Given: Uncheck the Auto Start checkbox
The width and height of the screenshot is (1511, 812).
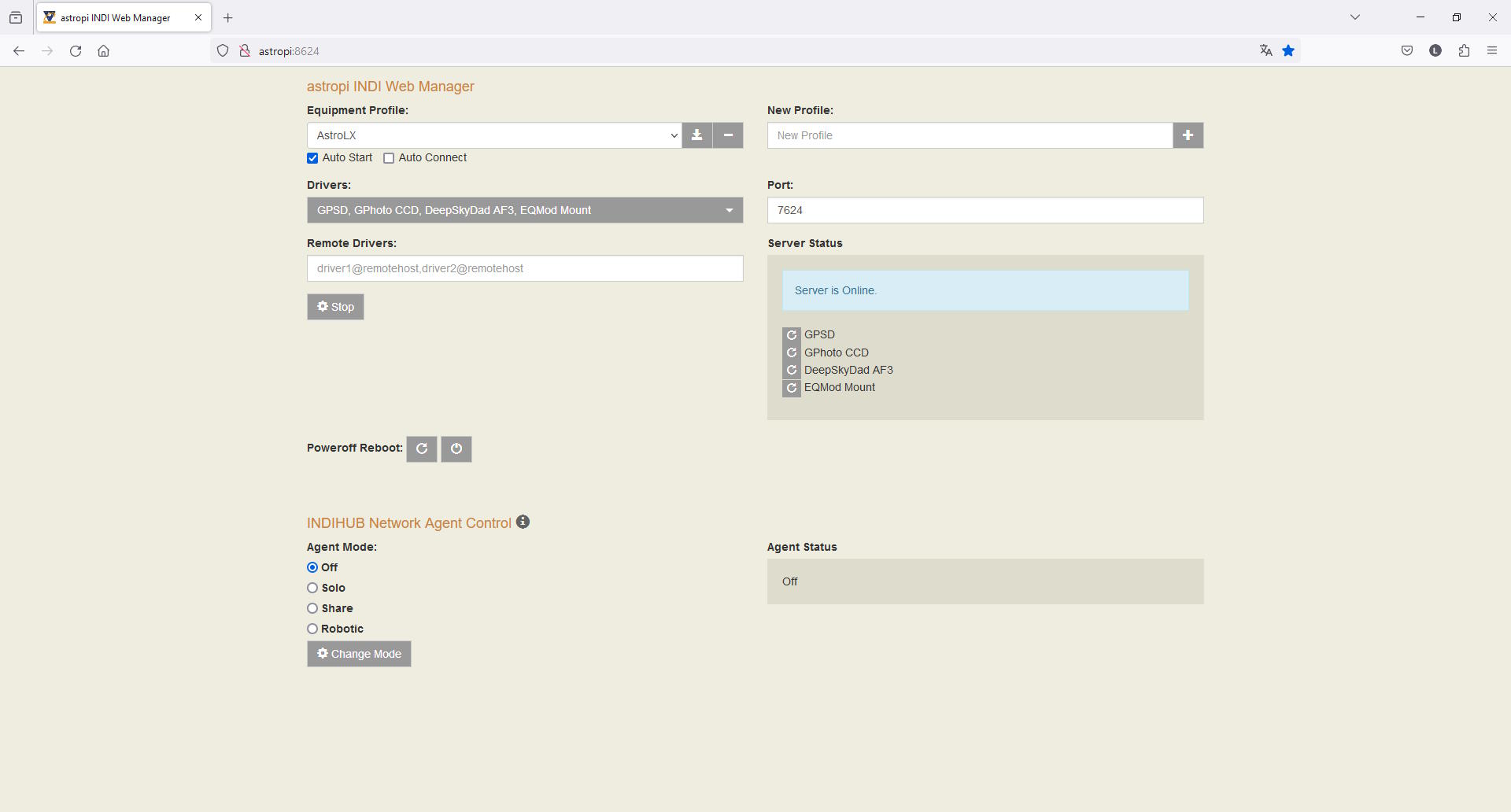Looking at the screenshot, I should [312, 158].
